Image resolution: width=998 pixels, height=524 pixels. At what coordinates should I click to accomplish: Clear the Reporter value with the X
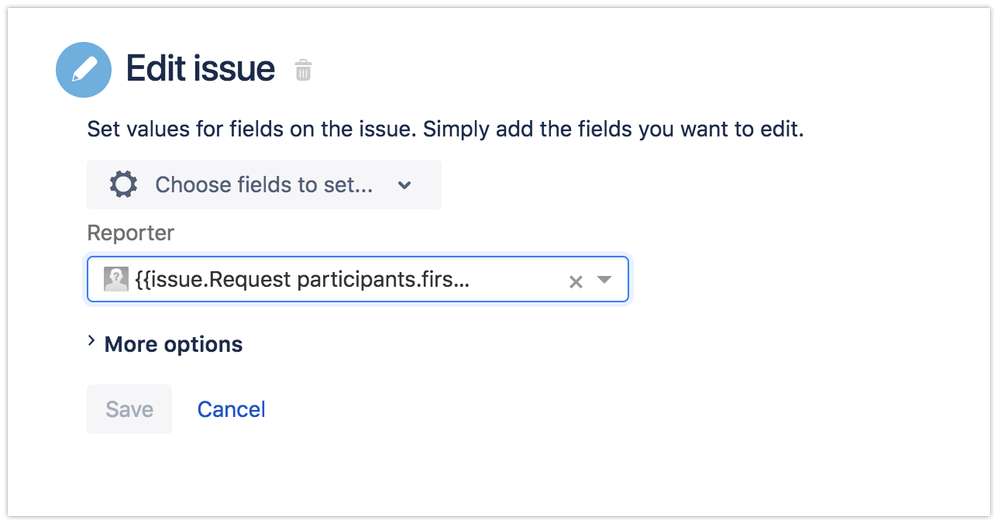[575, 281]
